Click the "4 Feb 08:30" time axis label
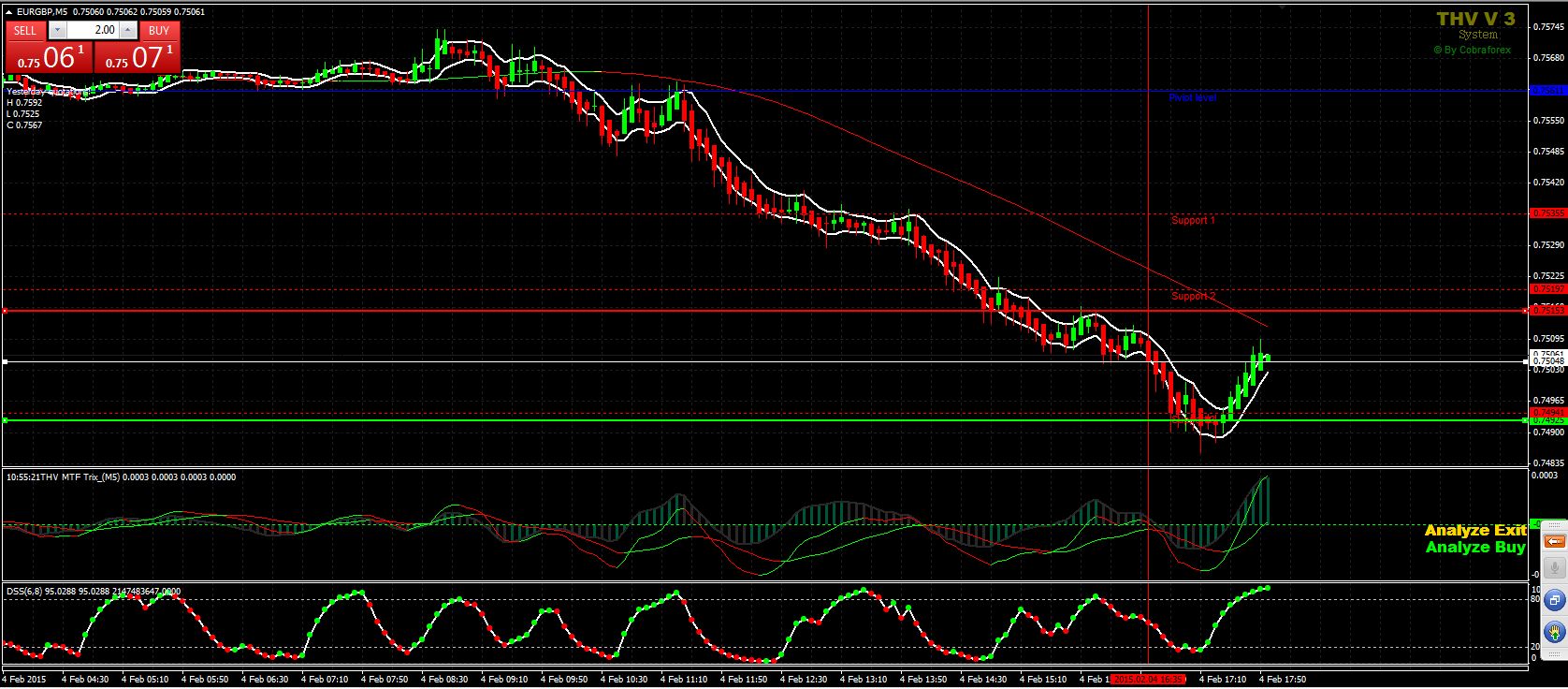The height and width of the screenshot is (689, 1568). click(444, 680)
